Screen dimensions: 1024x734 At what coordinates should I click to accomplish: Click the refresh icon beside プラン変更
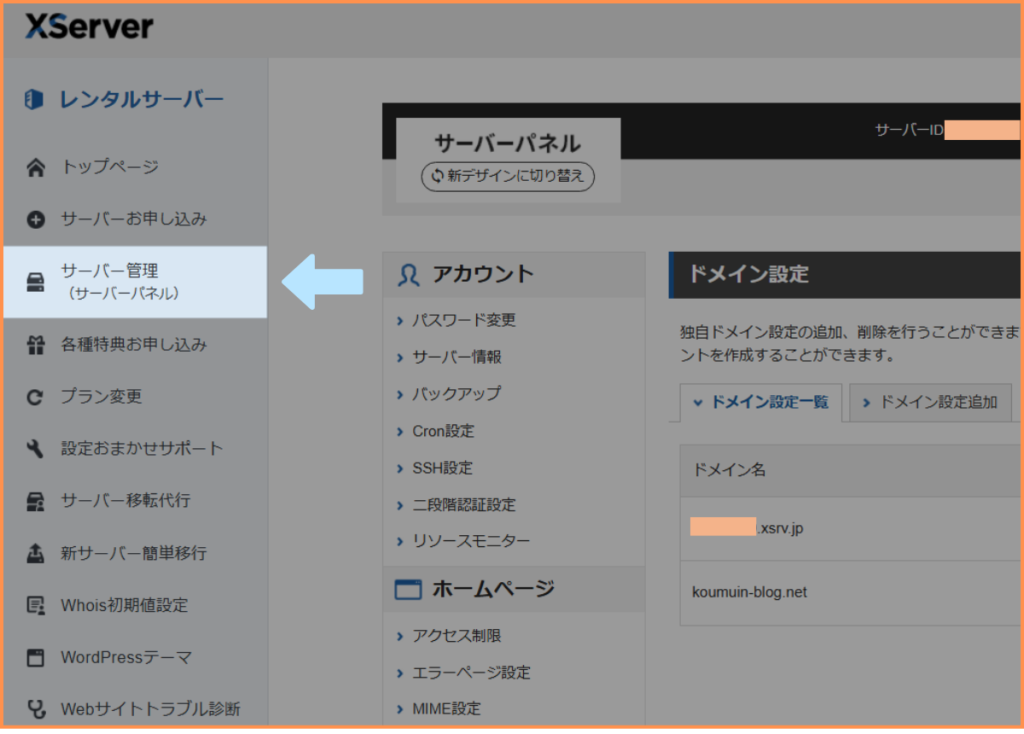[x=36, y=397]
